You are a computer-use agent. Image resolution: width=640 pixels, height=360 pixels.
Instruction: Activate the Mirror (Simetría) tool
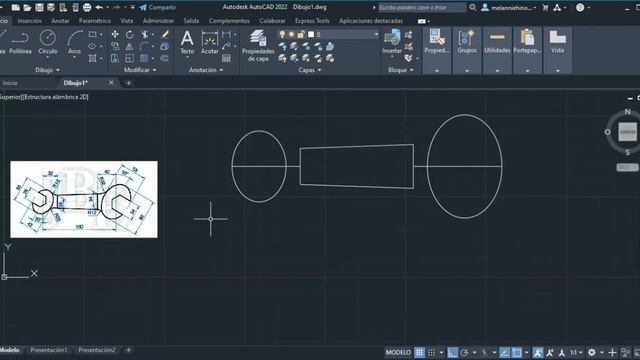tap(129, 47)
